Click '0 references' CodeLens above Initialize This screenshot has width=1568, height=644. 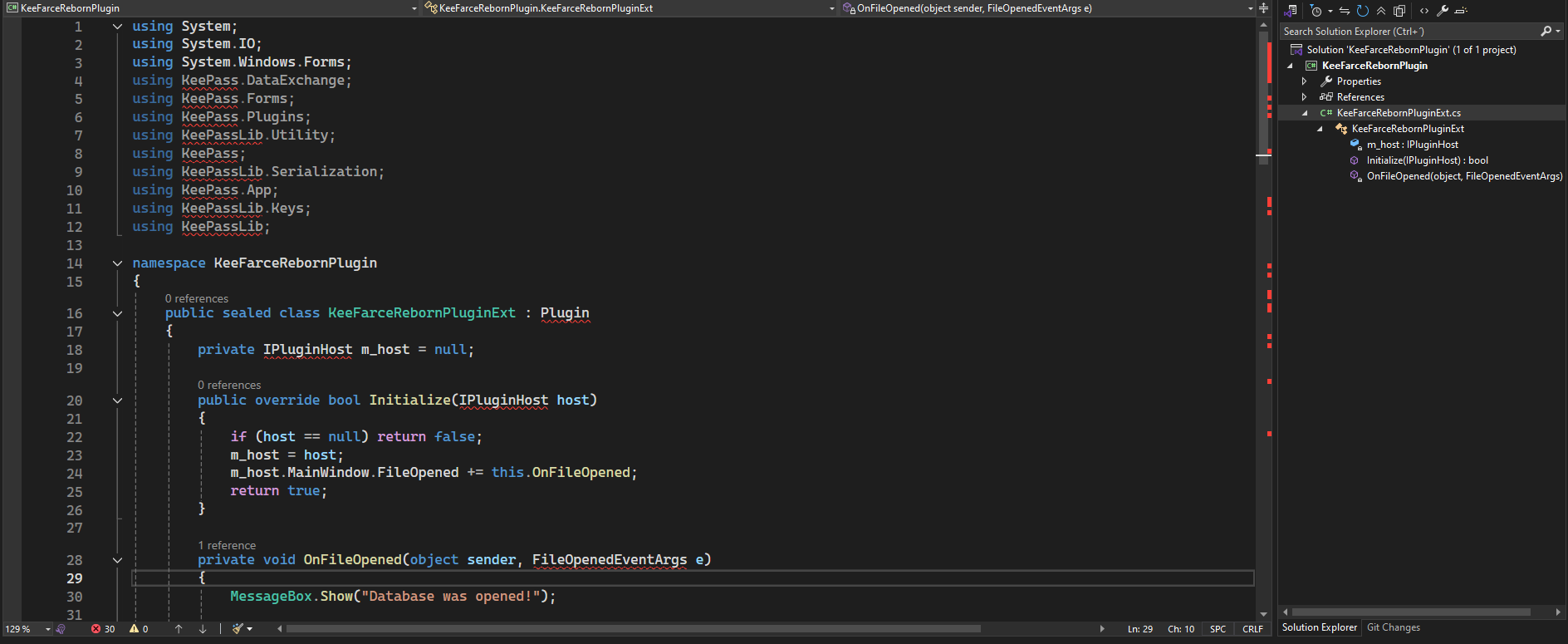(x=229, y=385)
